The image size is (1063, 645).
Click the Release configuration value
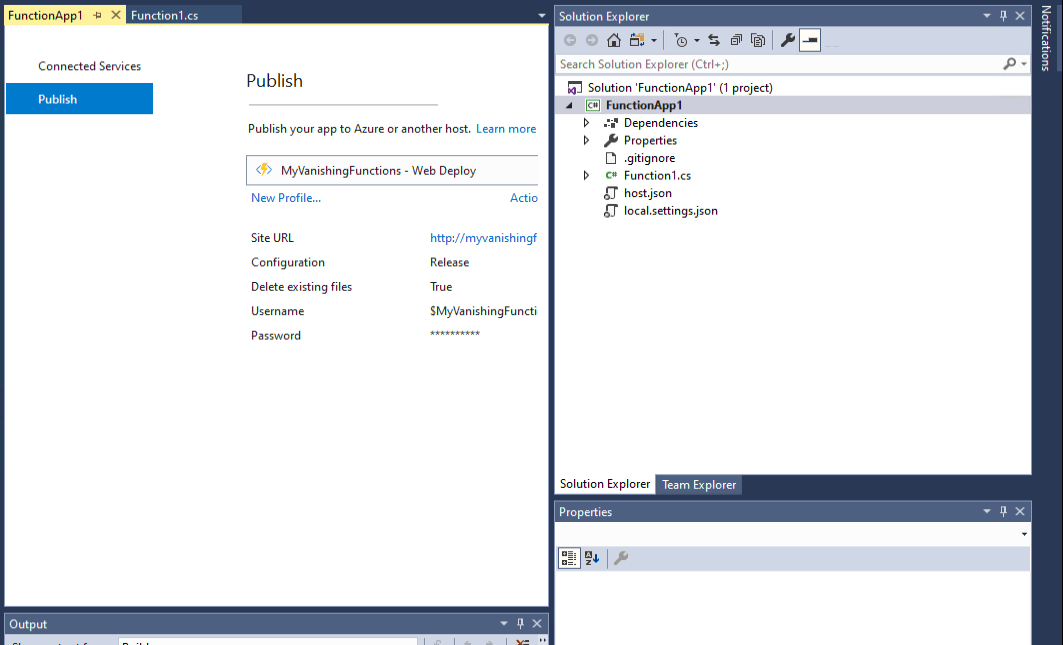[x=449, y=262]
